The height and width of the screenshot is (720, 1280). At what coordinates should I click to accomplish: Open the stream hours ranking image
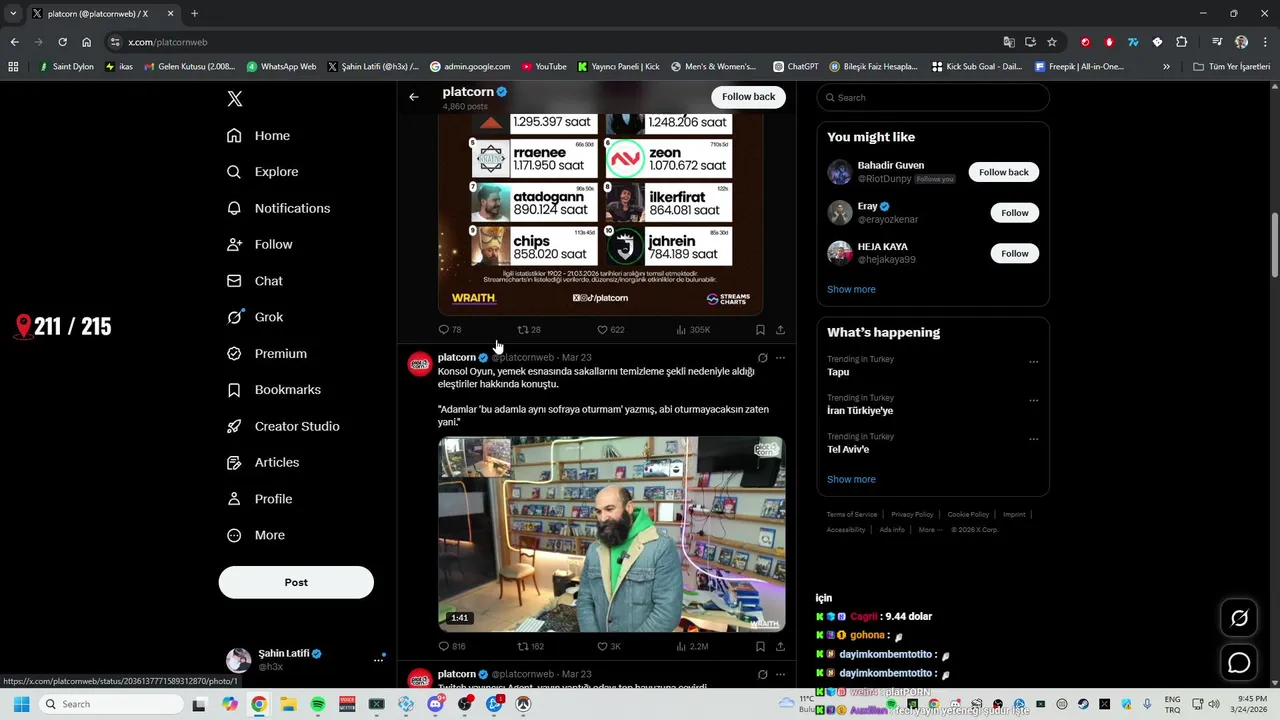(x=600, y=214)
